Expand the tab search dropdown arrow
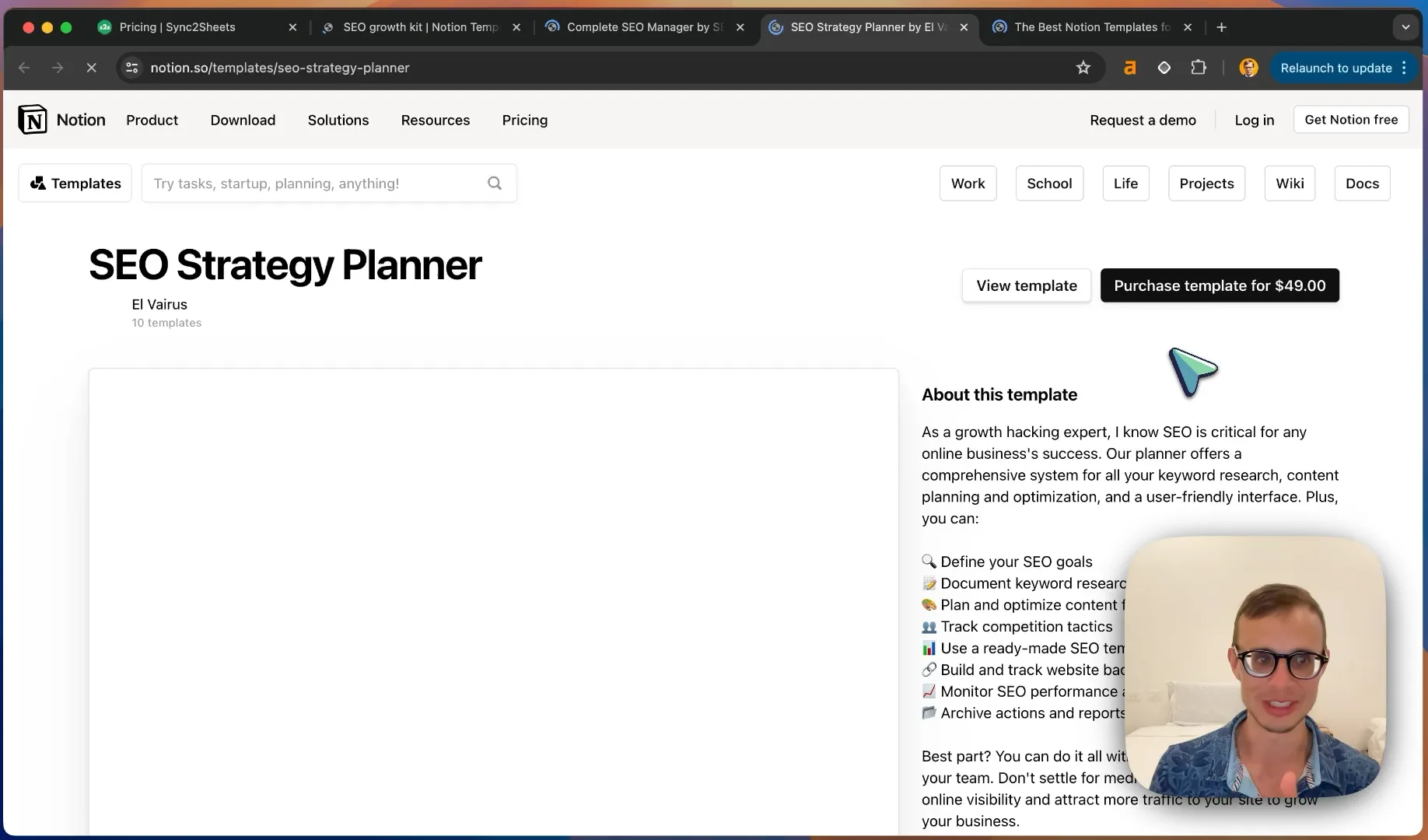The width and height of the screenshot is (1428, 840). [x=1405, y=27]
